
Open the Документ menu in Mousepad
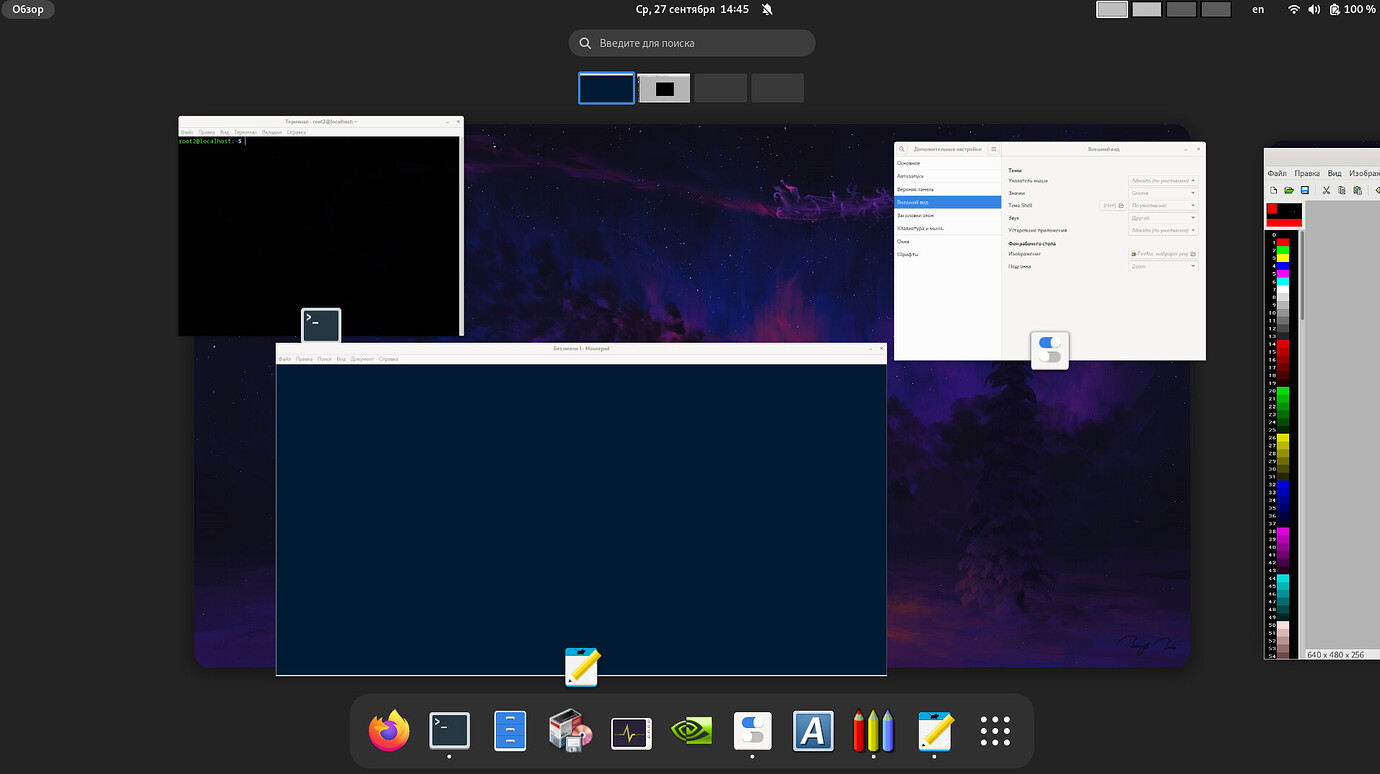click(x=363, y=358)
